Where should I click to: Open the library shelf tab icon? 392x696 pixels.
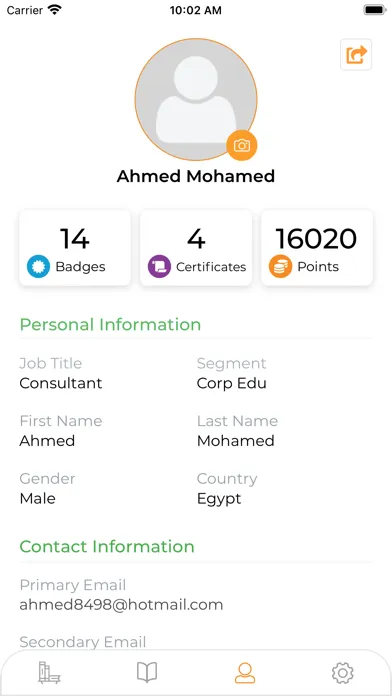pyautogui.click(x=49, y=672)
